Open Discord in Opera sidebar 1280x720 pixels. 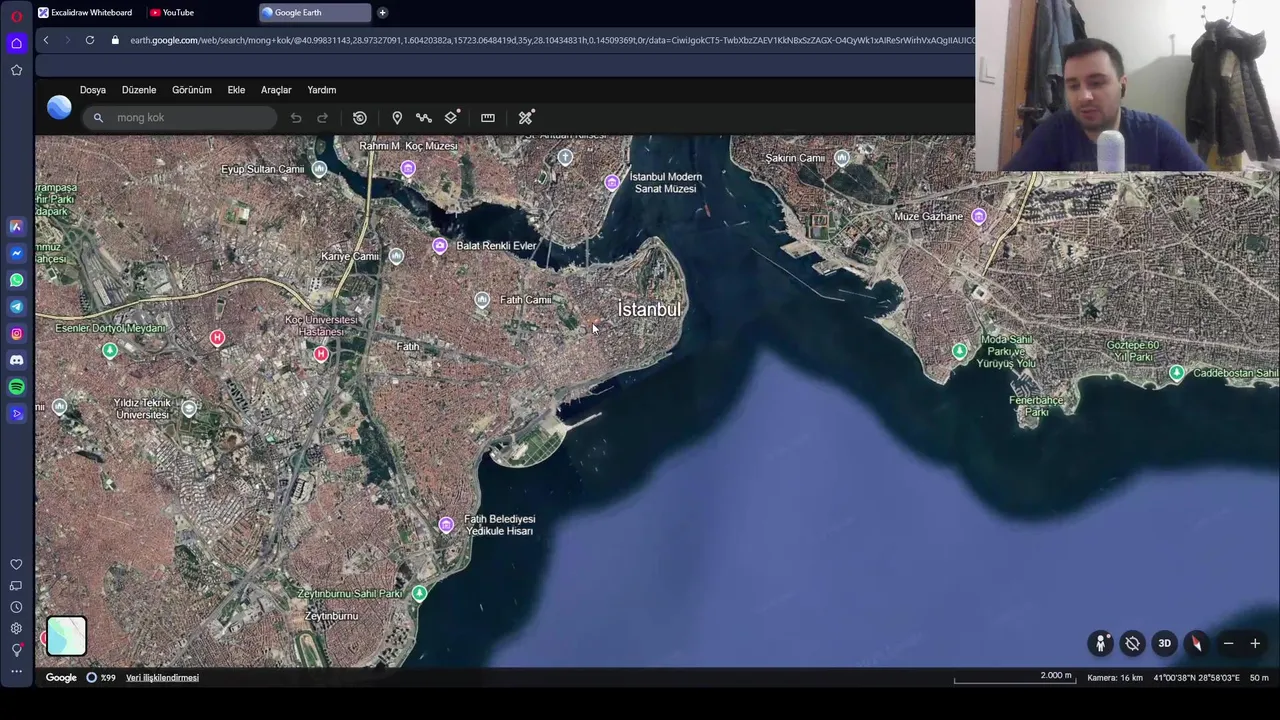coord(16,360)
